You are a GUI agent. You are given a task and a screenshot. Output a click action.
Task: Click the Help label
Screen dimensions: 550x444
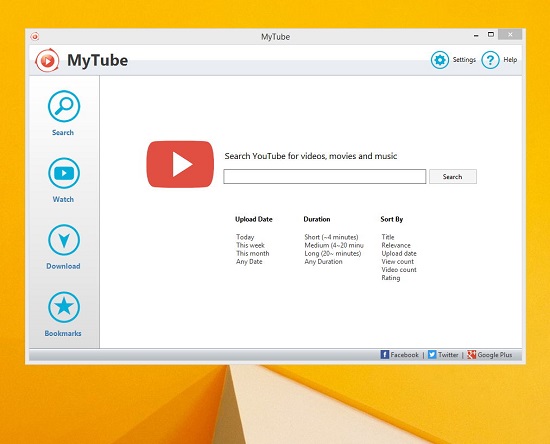point(510,60)
